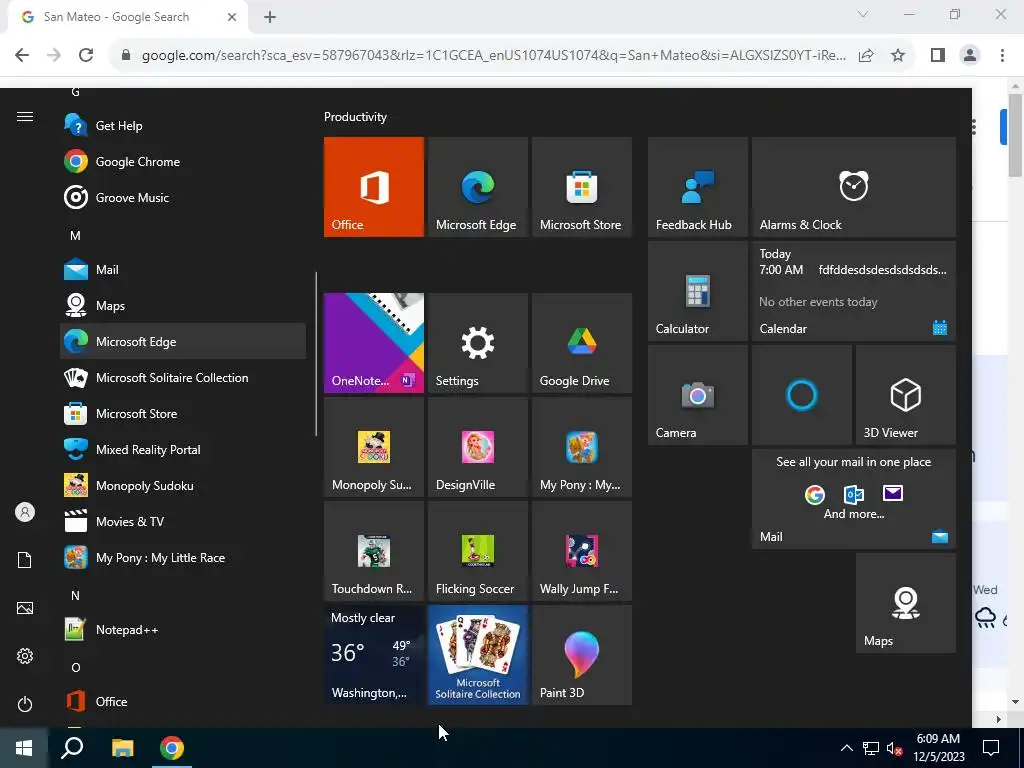Click the Chrome address bar
The image size is (1024, 768).
[x=493, y=55]
